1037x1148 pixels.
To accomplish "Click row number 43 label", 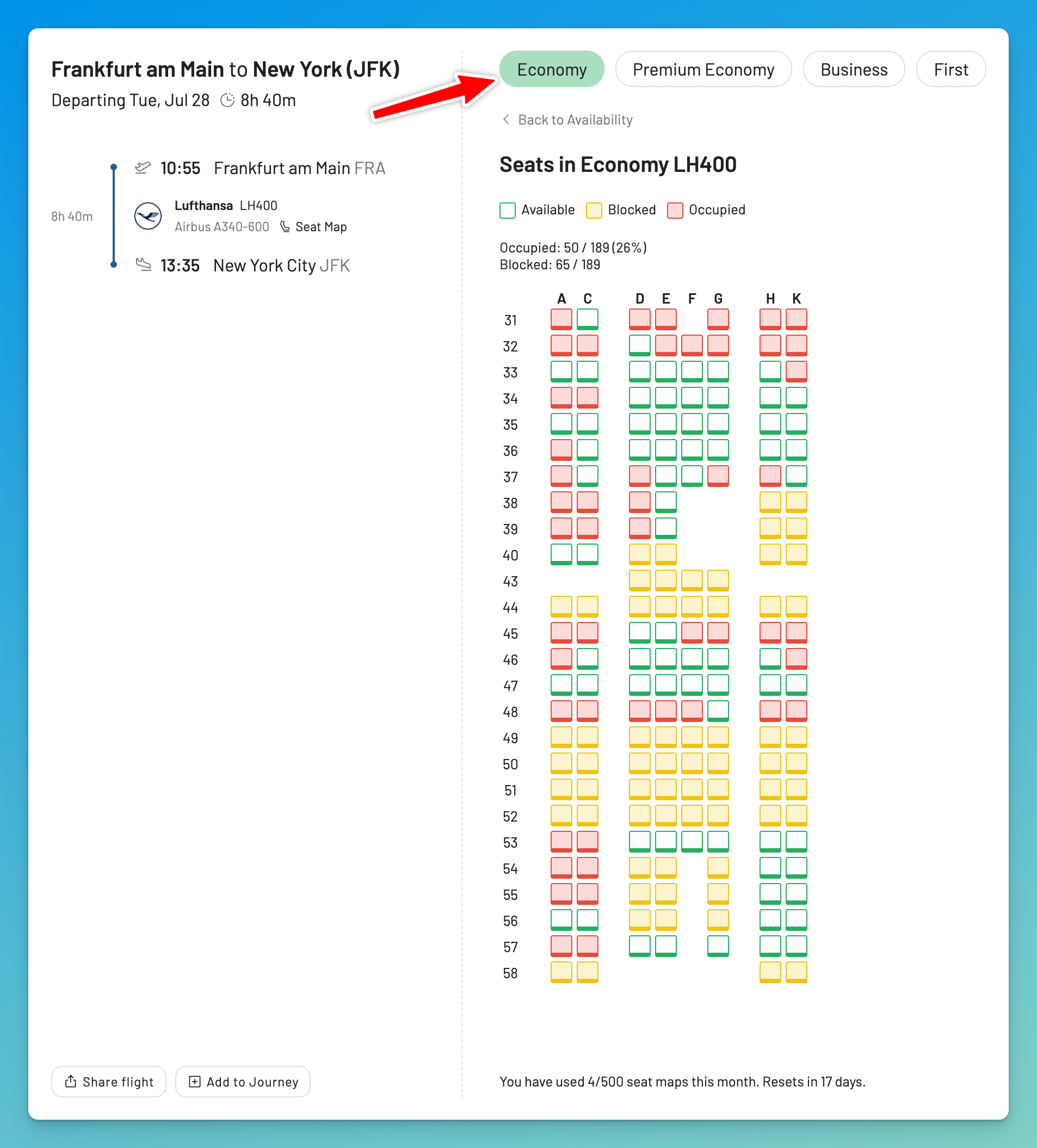I will coord(510,582).
